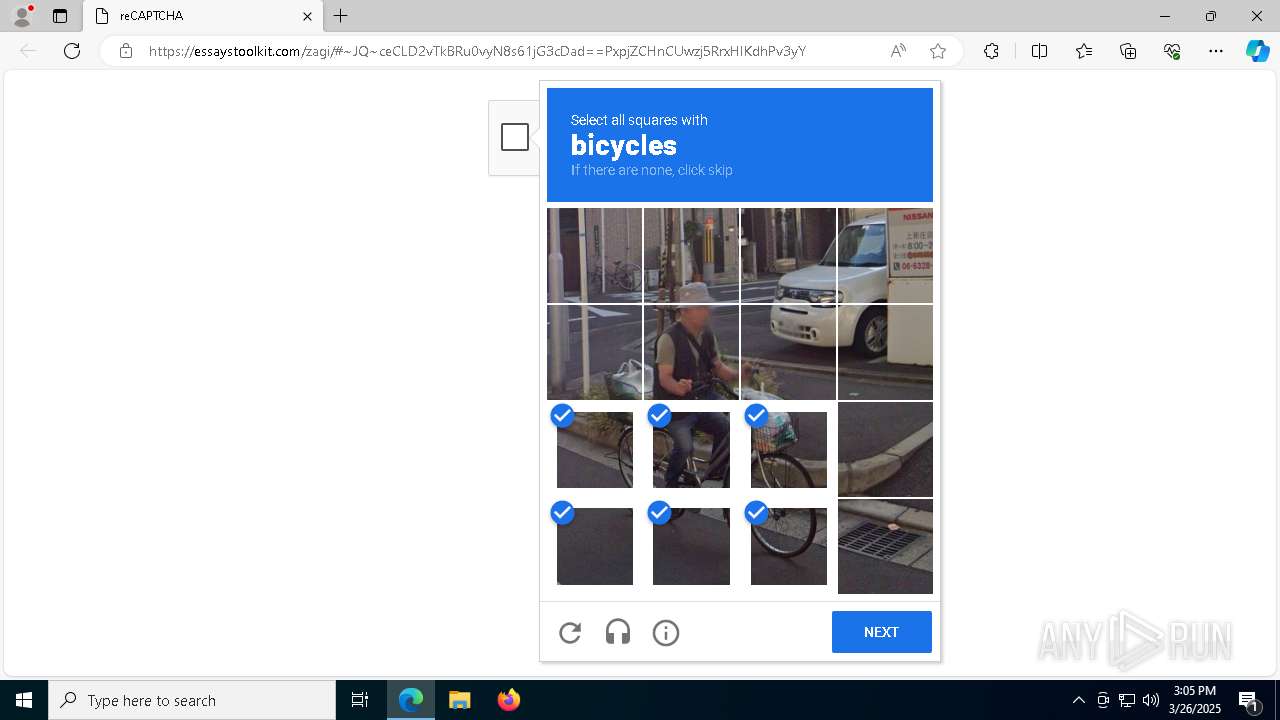Open the Favorites list icon

point(1084,51)
